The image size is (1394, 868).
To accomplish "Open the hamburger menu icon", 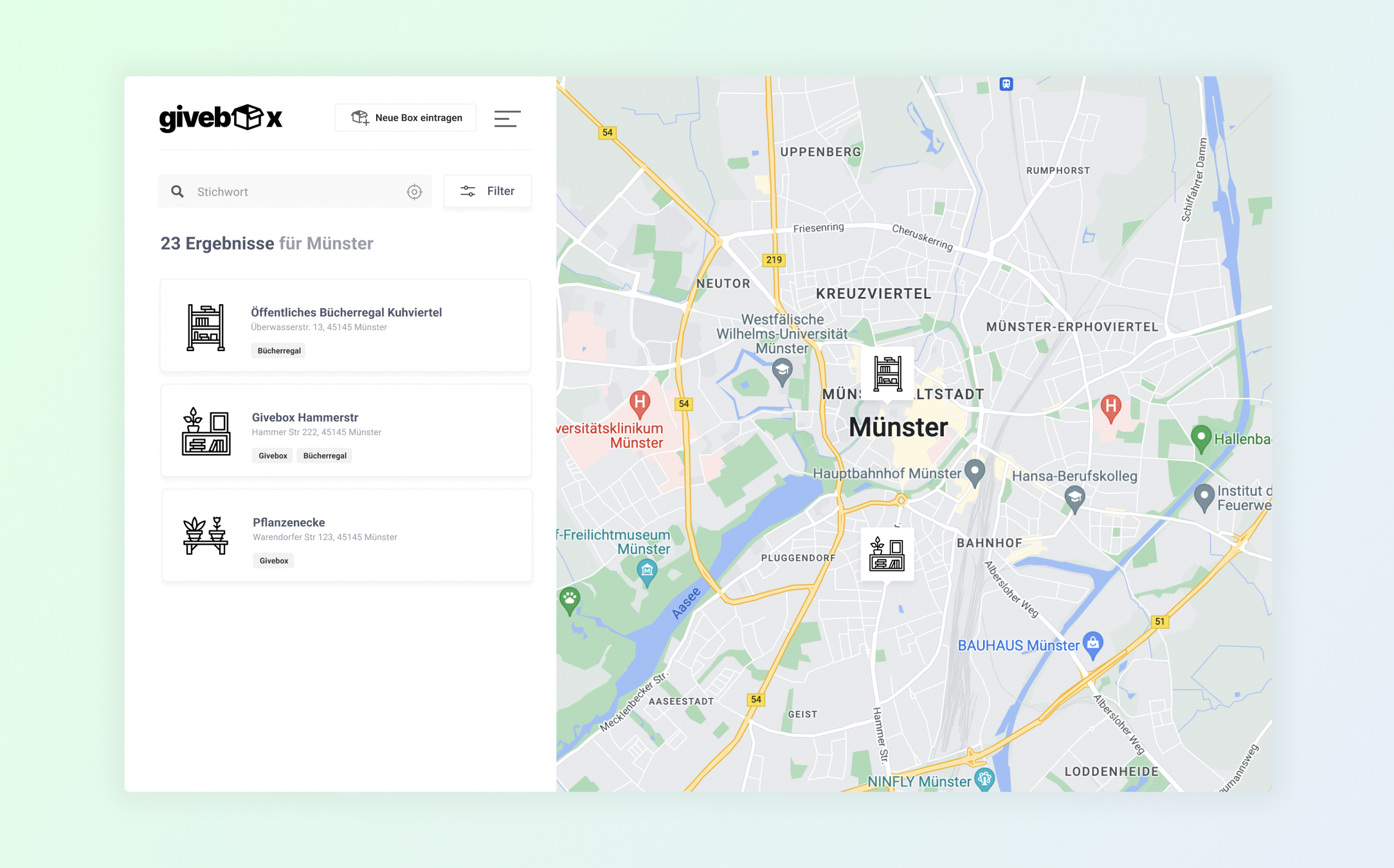I will [x=507, y=118].
